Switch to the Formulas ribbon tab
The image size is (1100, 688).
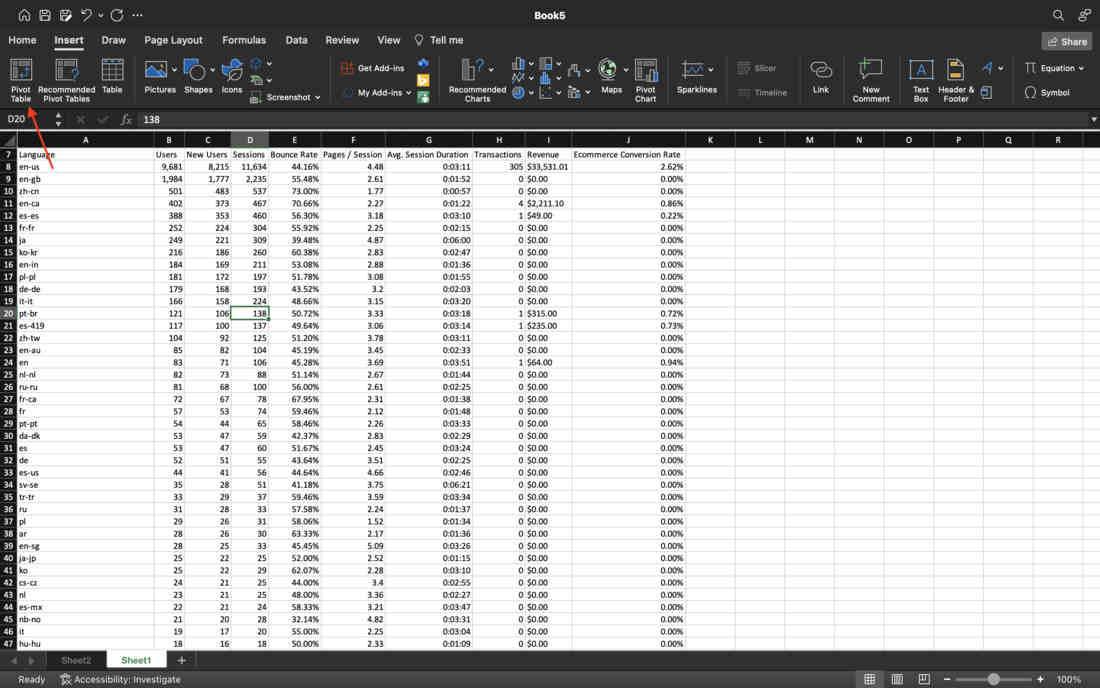click(x=243, y=40)
